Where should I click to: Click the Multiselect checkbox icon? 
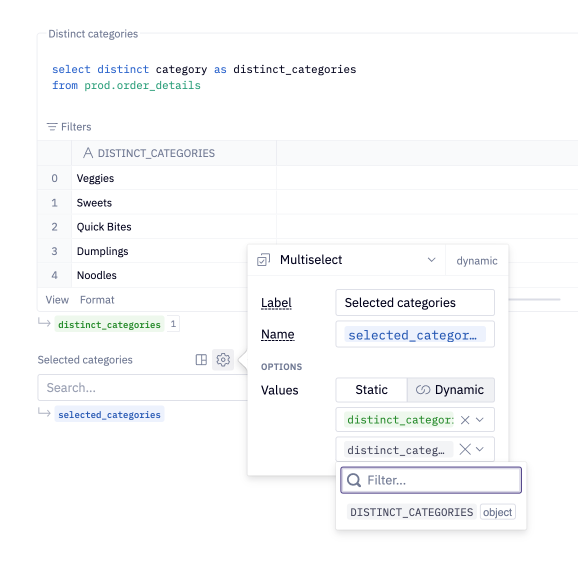pyautogui.click(x=264, y=260)
